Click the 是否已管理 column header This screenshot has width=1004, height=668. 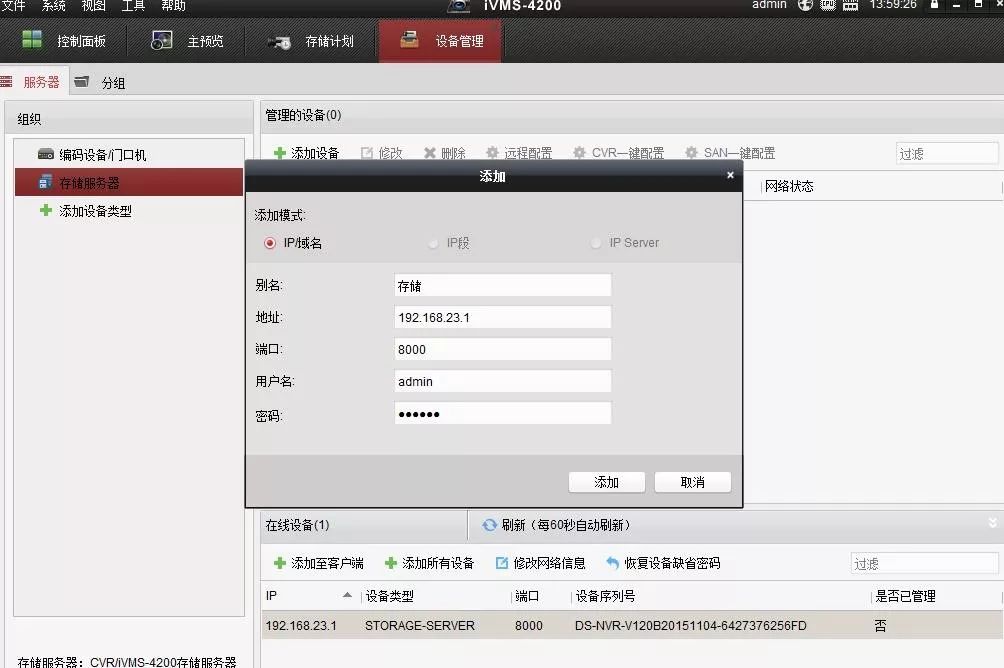pyautogui.click(x=905, y=596)
